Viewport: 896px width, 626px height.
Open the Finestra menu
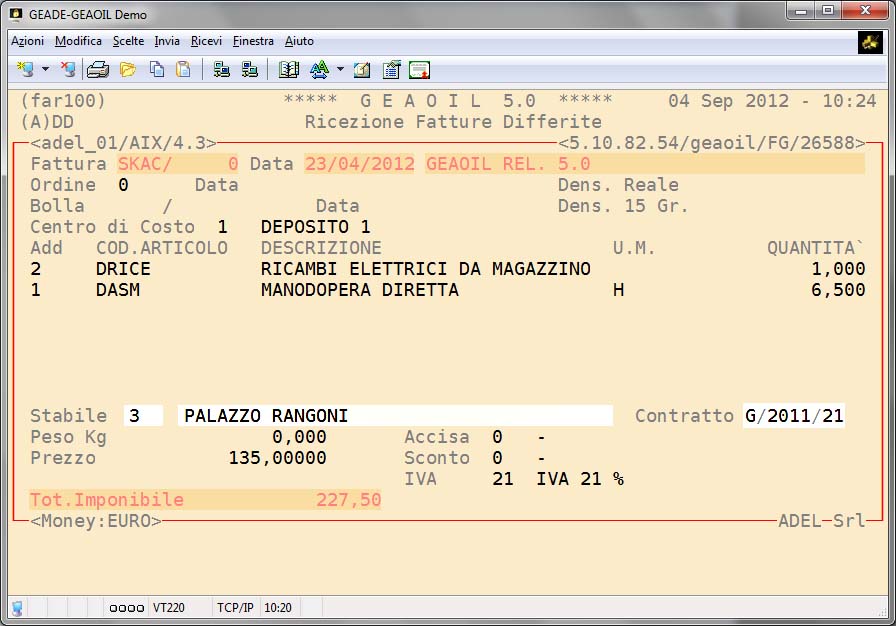(x=253, y=41)
